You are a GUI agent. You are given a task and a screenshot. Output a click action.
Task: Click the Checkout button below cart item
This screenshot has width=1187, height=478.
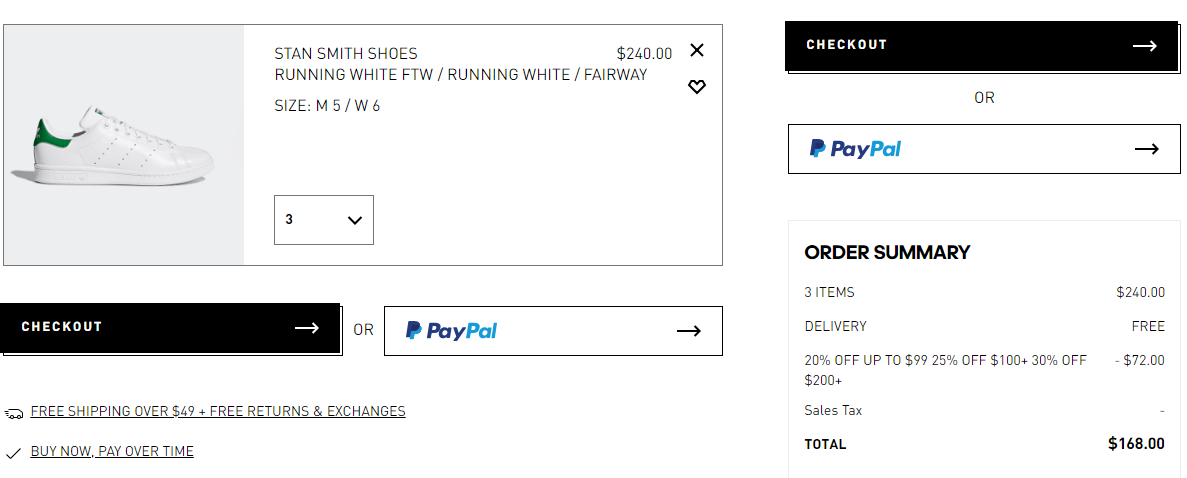tap(170, 327)
